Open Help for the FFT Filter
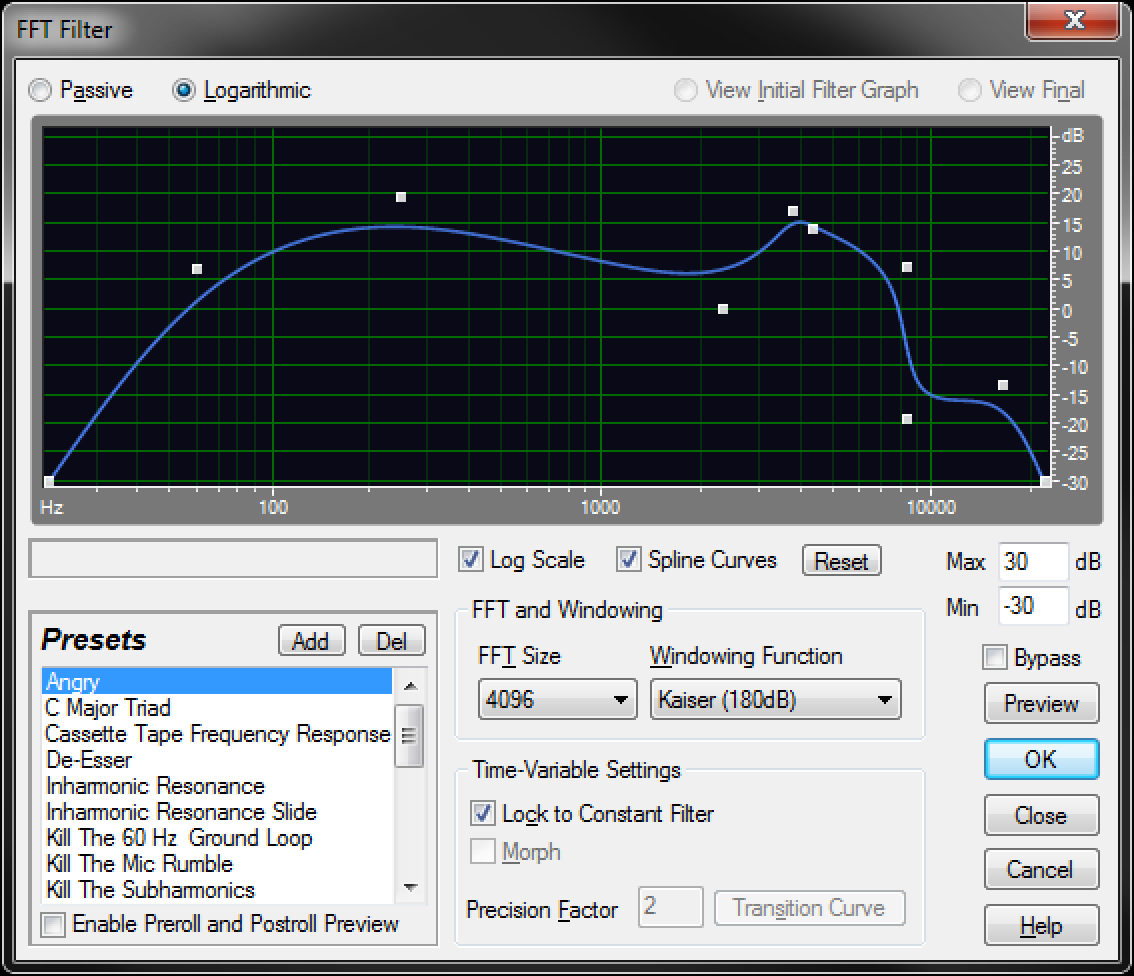1134x976 pixels. pyautogui.click(x=1041, y=925)
